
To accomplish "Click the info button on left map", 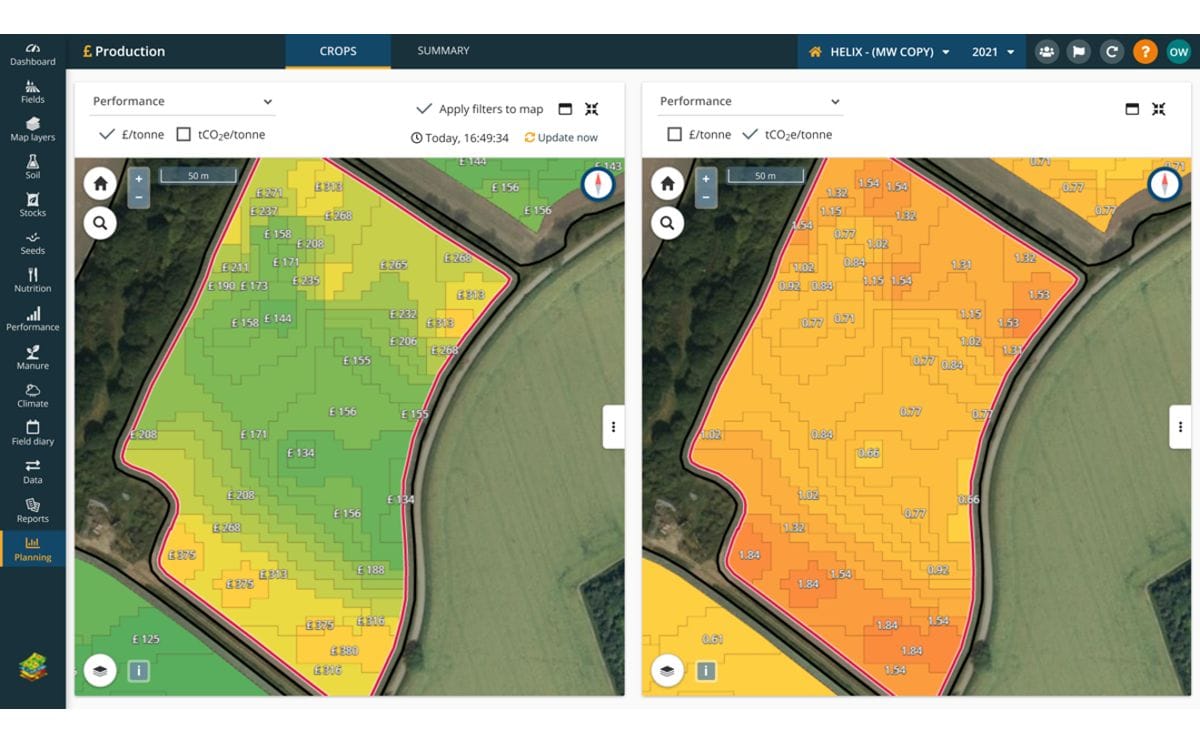I will (139, 671).
